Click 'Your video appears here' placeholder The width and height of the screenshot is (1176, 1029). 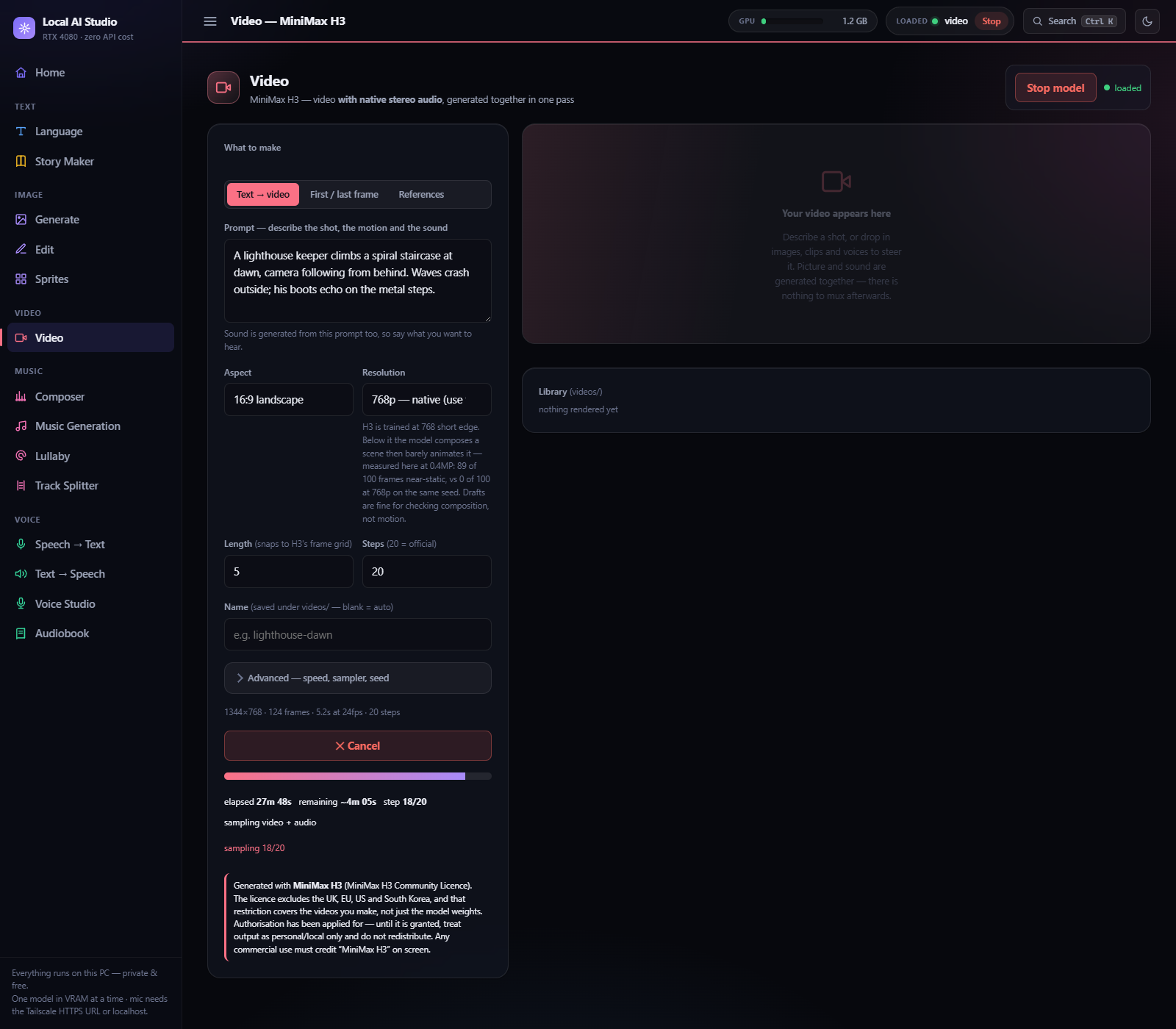point(836,214)
